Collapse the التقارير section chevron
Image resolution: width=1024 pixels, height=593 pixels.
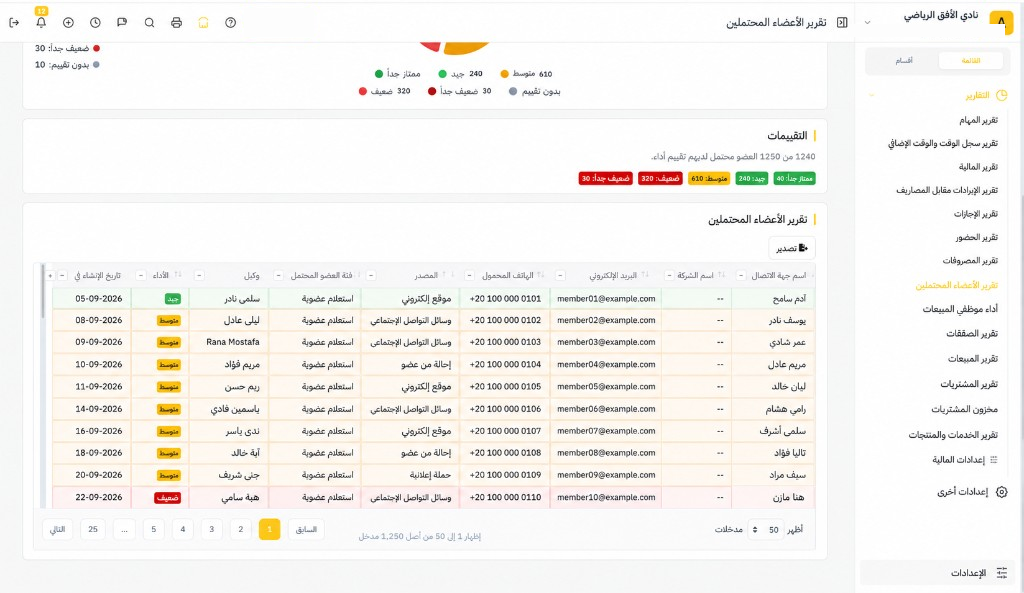click(871, 95)
